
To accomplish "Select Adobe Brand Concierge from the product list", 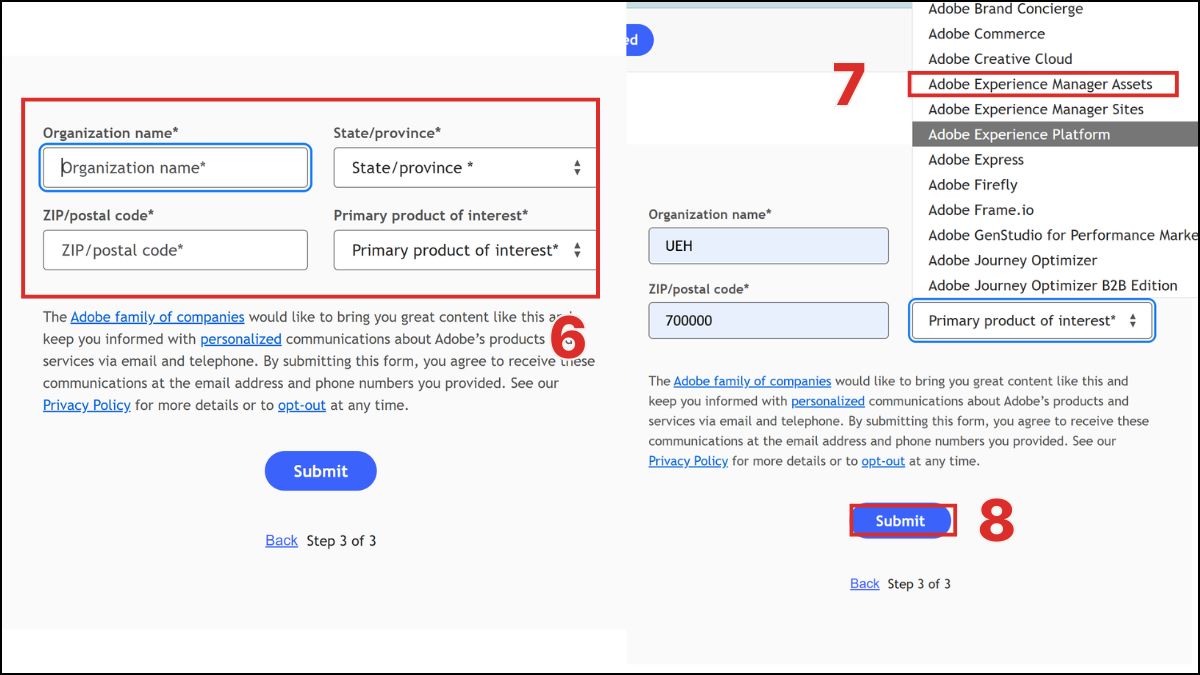I will pyautogui.click(x=1005, y=9).
